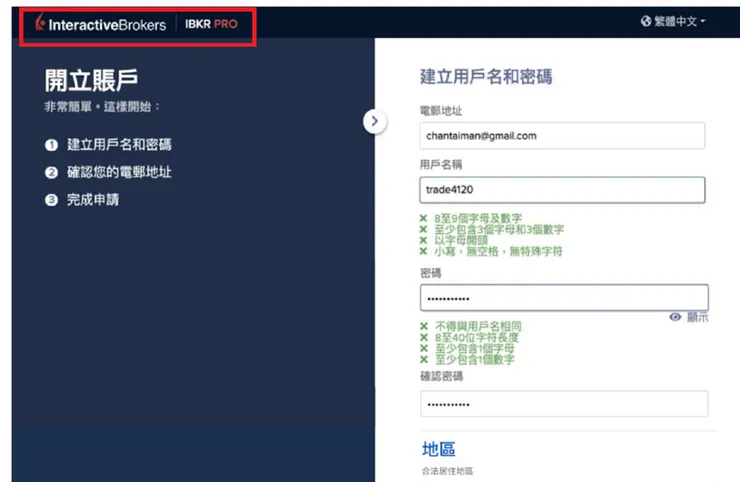This screenshot has width=740, height=482.
Task: Click the rule 至少包含3個字母和3個數字
Action: (x=499, y=229)
